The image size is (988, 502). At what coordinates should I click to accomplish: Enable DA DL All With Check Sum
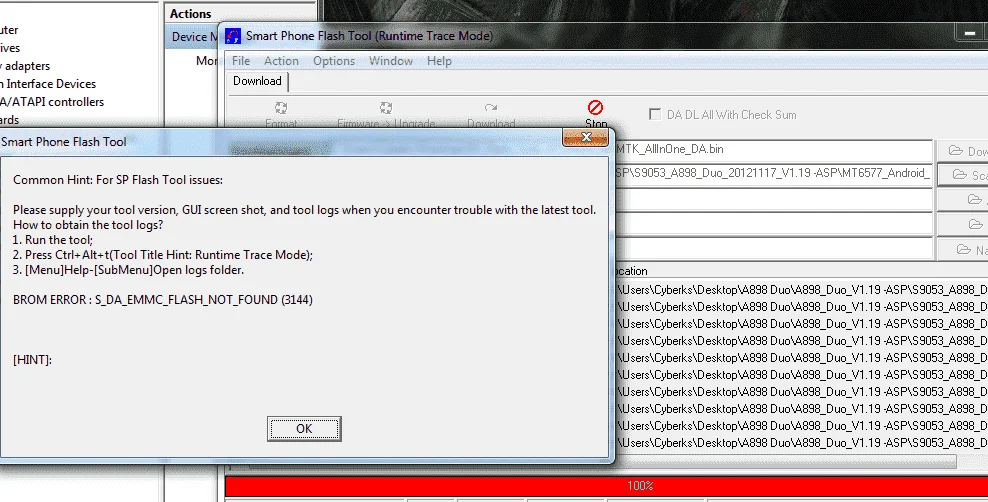pos(655,114)
